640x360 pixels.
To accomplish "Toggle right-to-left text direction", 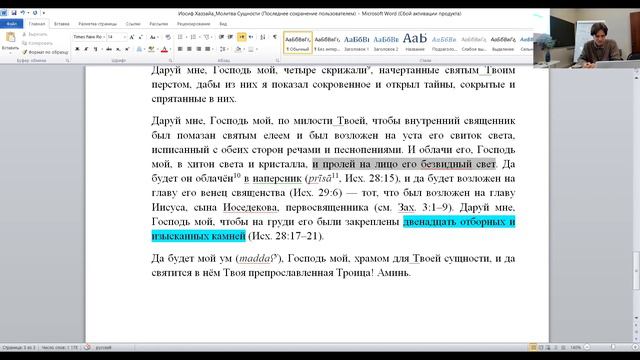I will [251, 37].
